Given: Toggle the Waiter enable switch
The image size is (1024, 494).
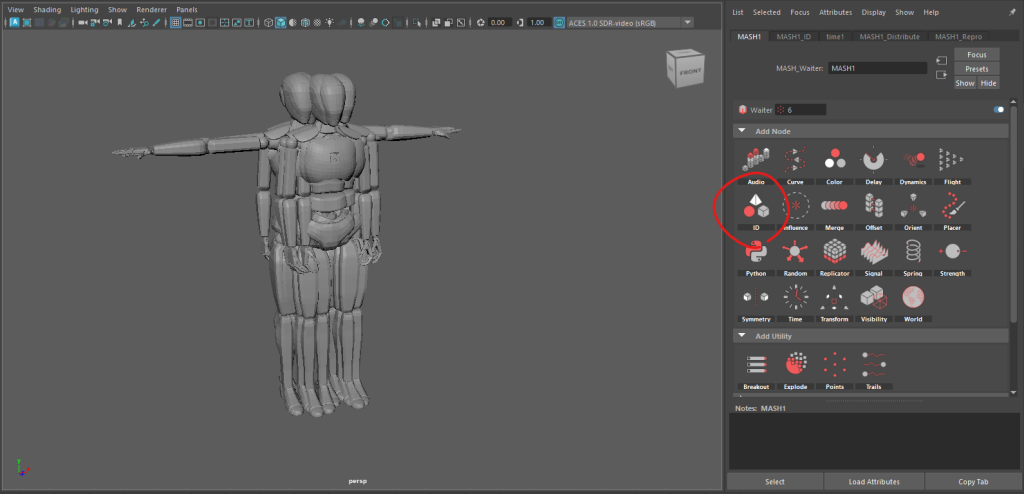Looking at the screenshot, I should click(998, 109).
